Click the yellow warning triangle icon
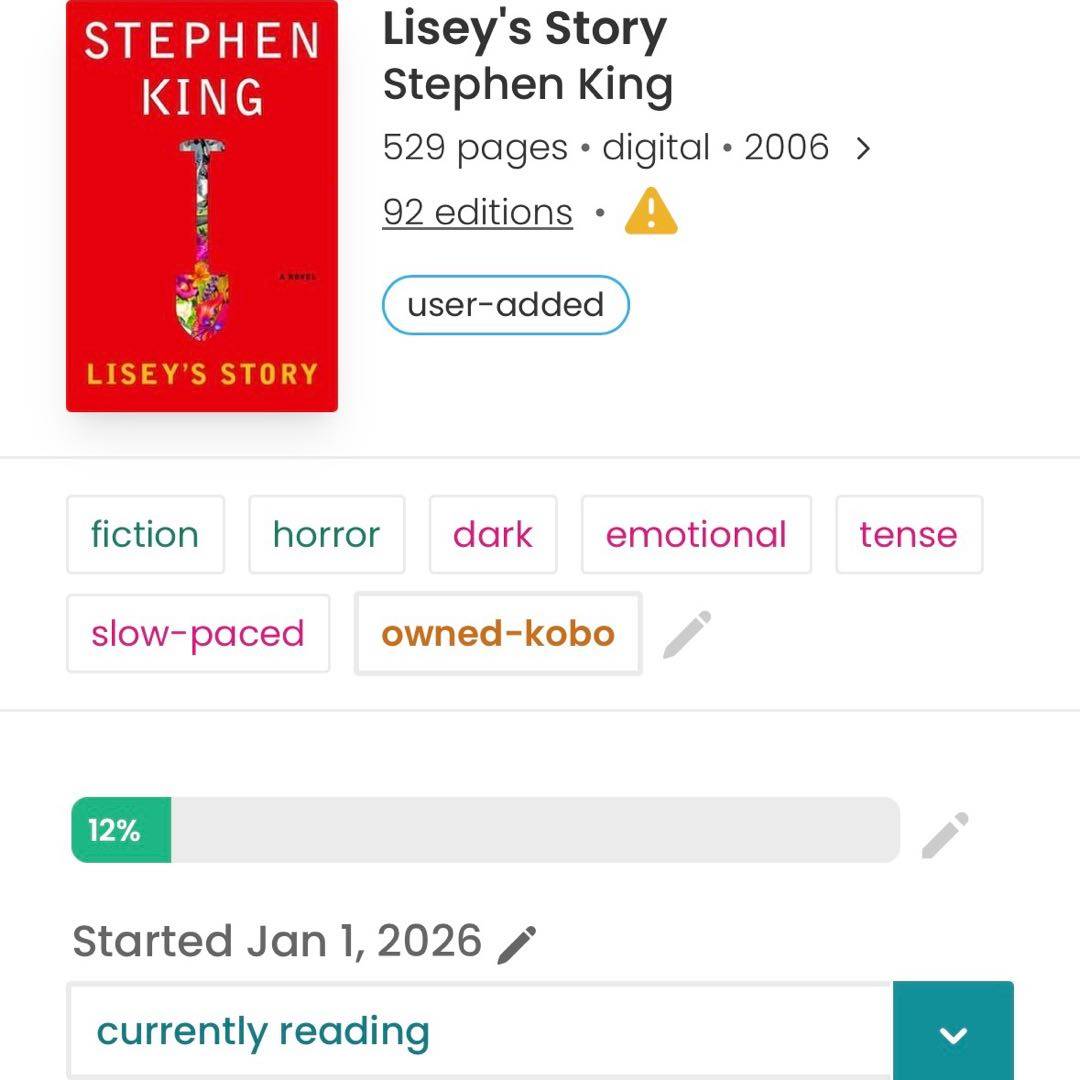 click(651, 212)
